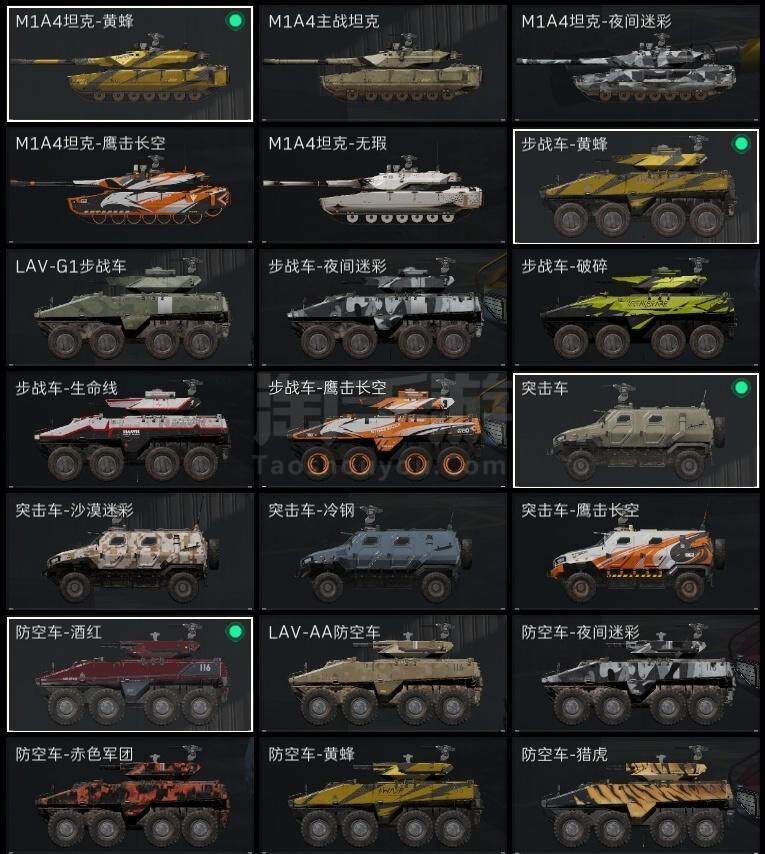Choose the 步战车-鹰击长空 skin

click(383, 430)
